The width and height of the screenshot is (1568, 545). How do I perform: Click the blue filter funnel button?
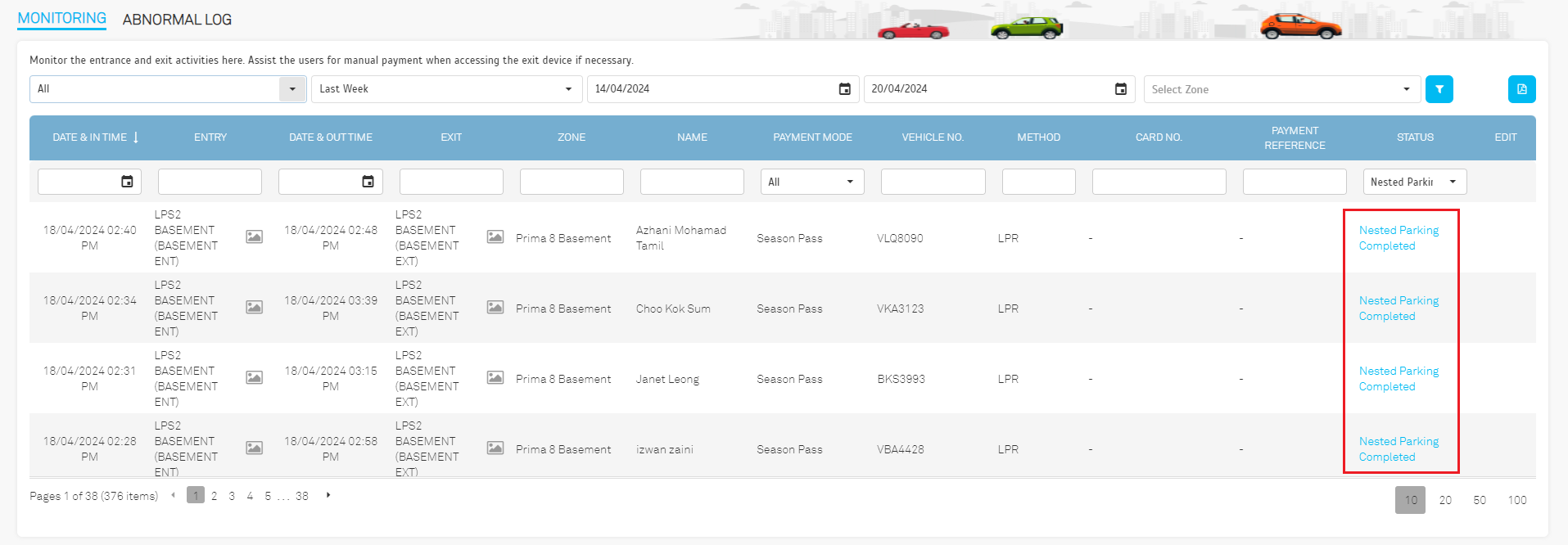coord(1439,89)
